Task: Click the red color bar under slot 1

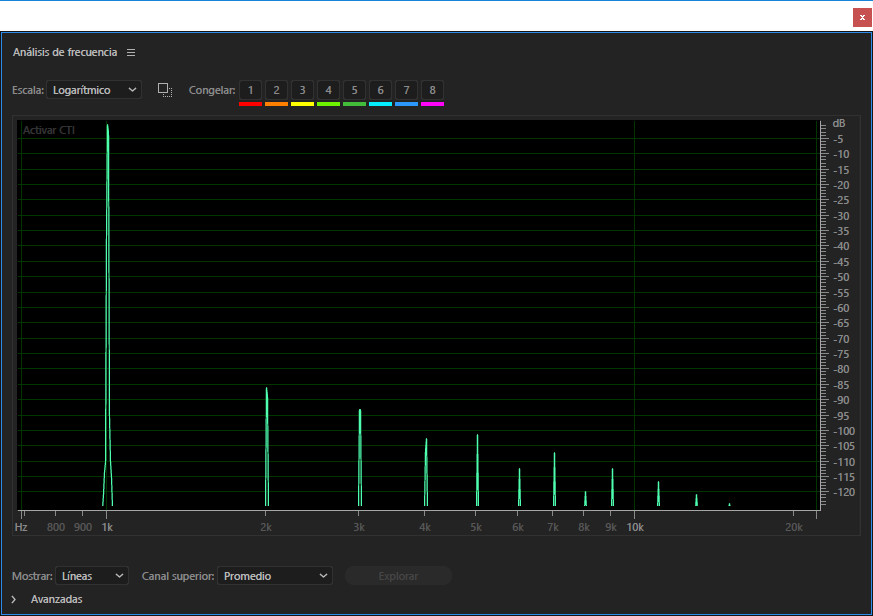Action: point(251,104)
